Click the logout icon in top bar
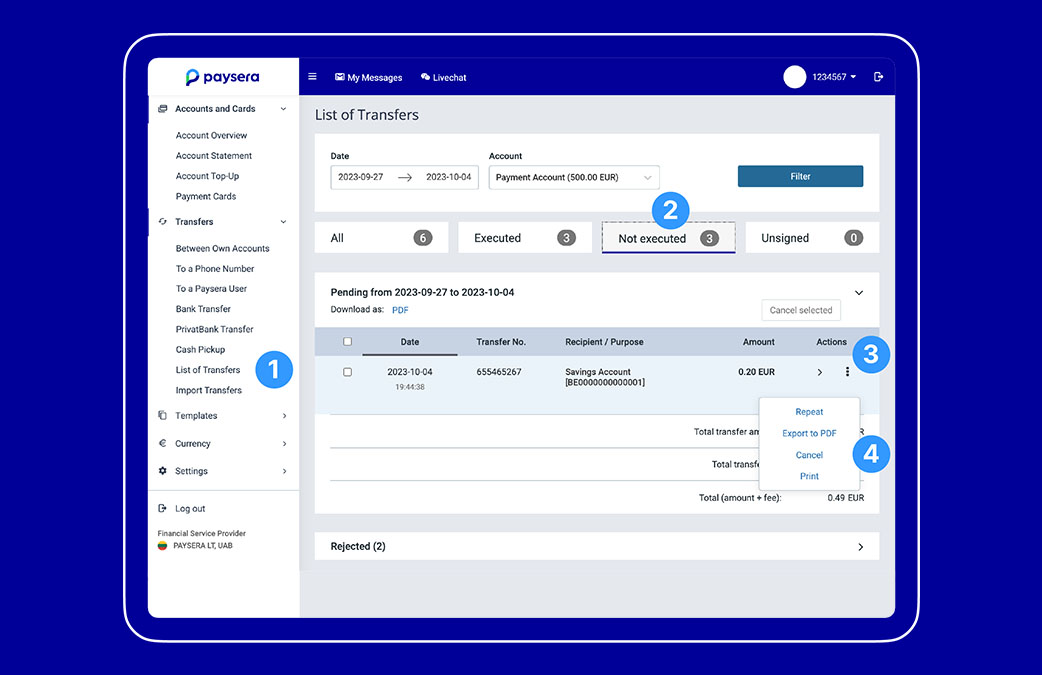The height and width of the screenshot is (675, 1042). pos(878,77)
